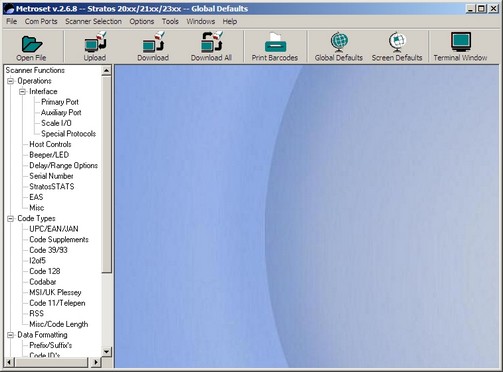This screenshot has height=372, width=503.
Task: Select Code 39/93 in the tree
Action: coord(48,250)
